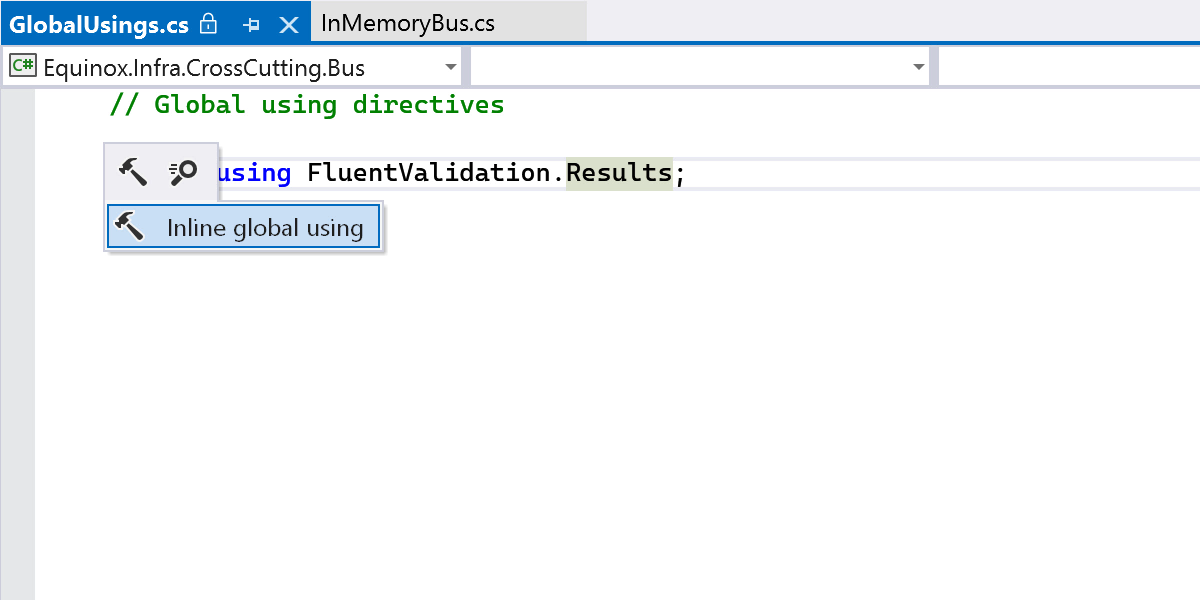The height and width of the screenshot is (600, 1200).
Task: Click the magnifier inspect icon
Action: 183,172
